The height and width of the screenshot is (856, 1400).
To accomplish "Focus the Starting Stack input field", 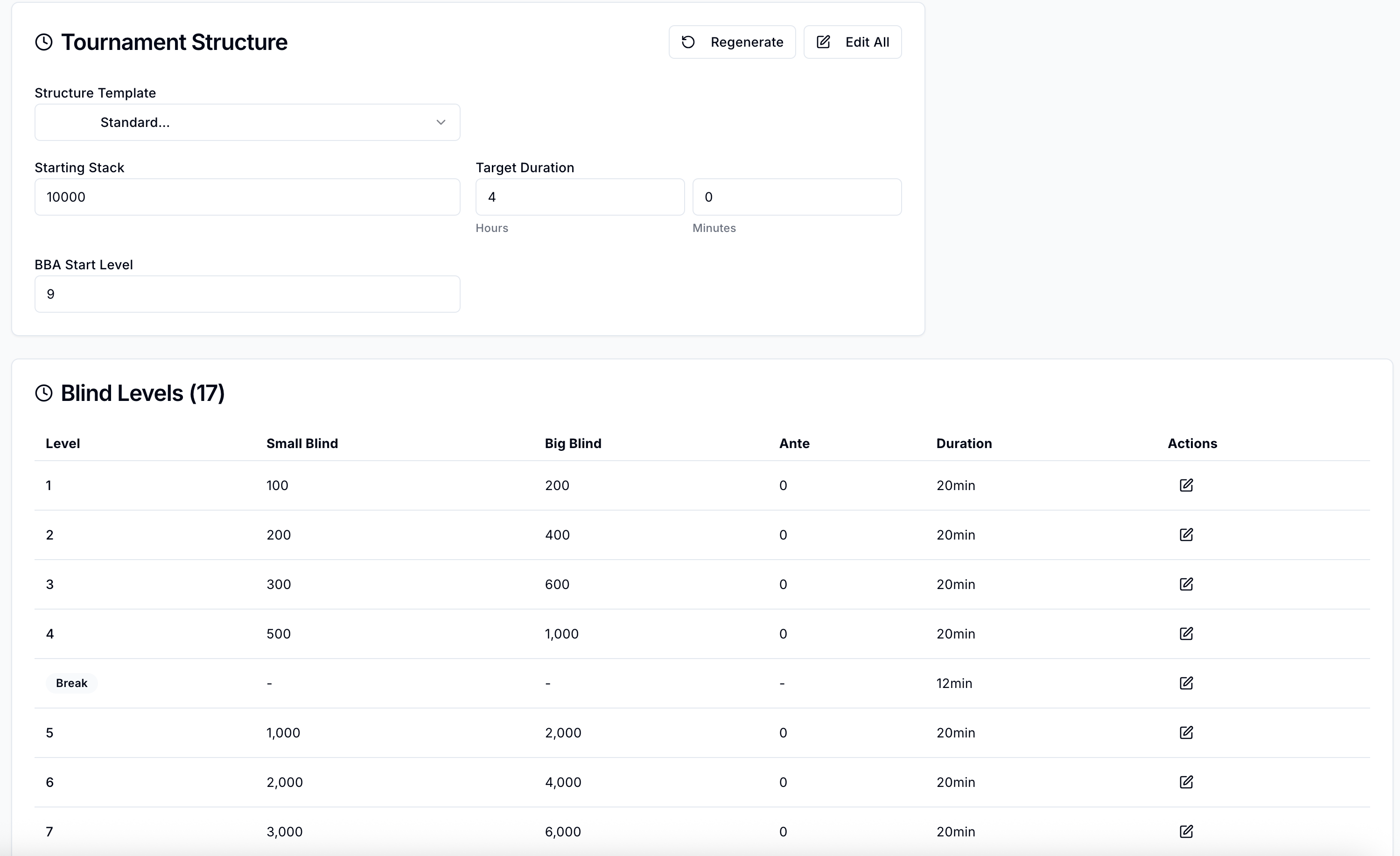I will click(x=247, y=197).
